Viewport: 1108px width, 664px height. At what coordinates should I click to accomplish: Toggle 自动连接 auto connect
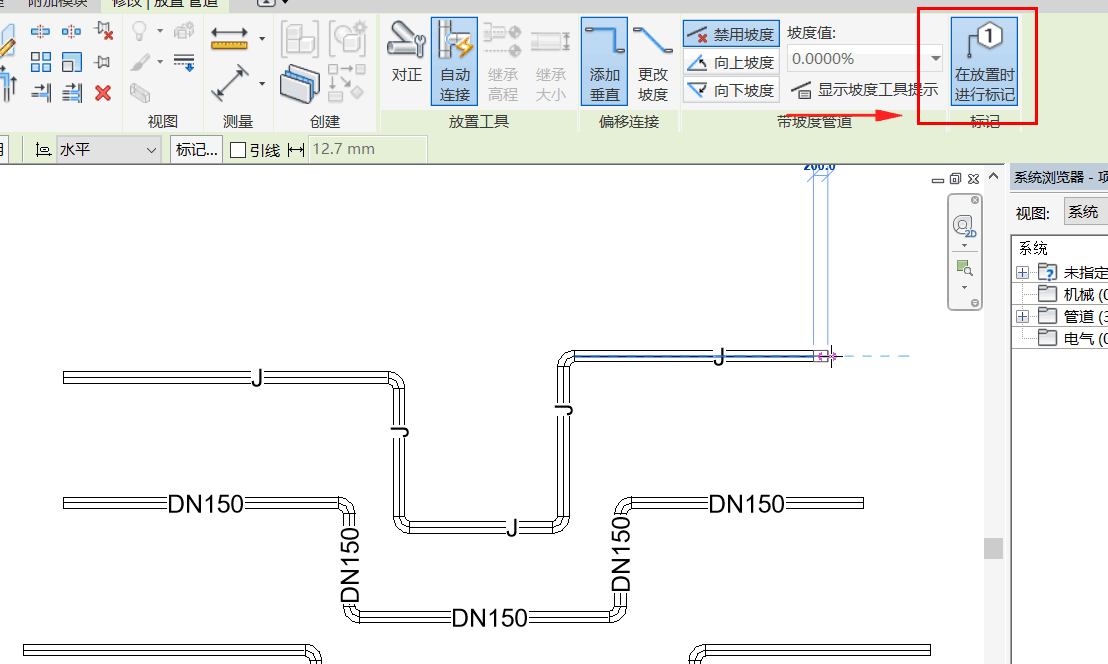click(x=454, y=61)
